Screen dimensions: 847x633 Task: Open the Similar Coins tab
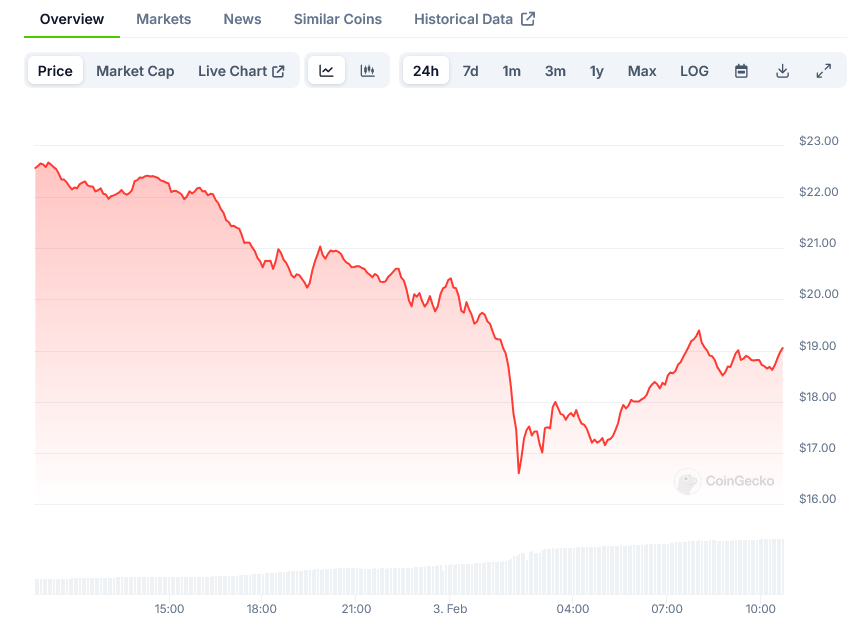coord(338,19)
